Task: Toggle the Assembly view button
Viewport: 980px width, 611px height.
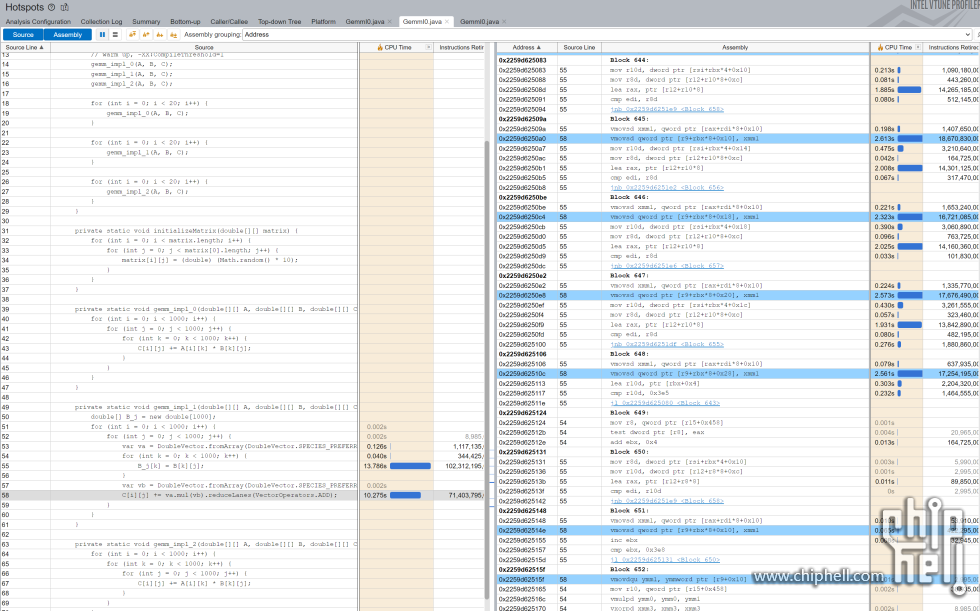Action: click(68, 34)
